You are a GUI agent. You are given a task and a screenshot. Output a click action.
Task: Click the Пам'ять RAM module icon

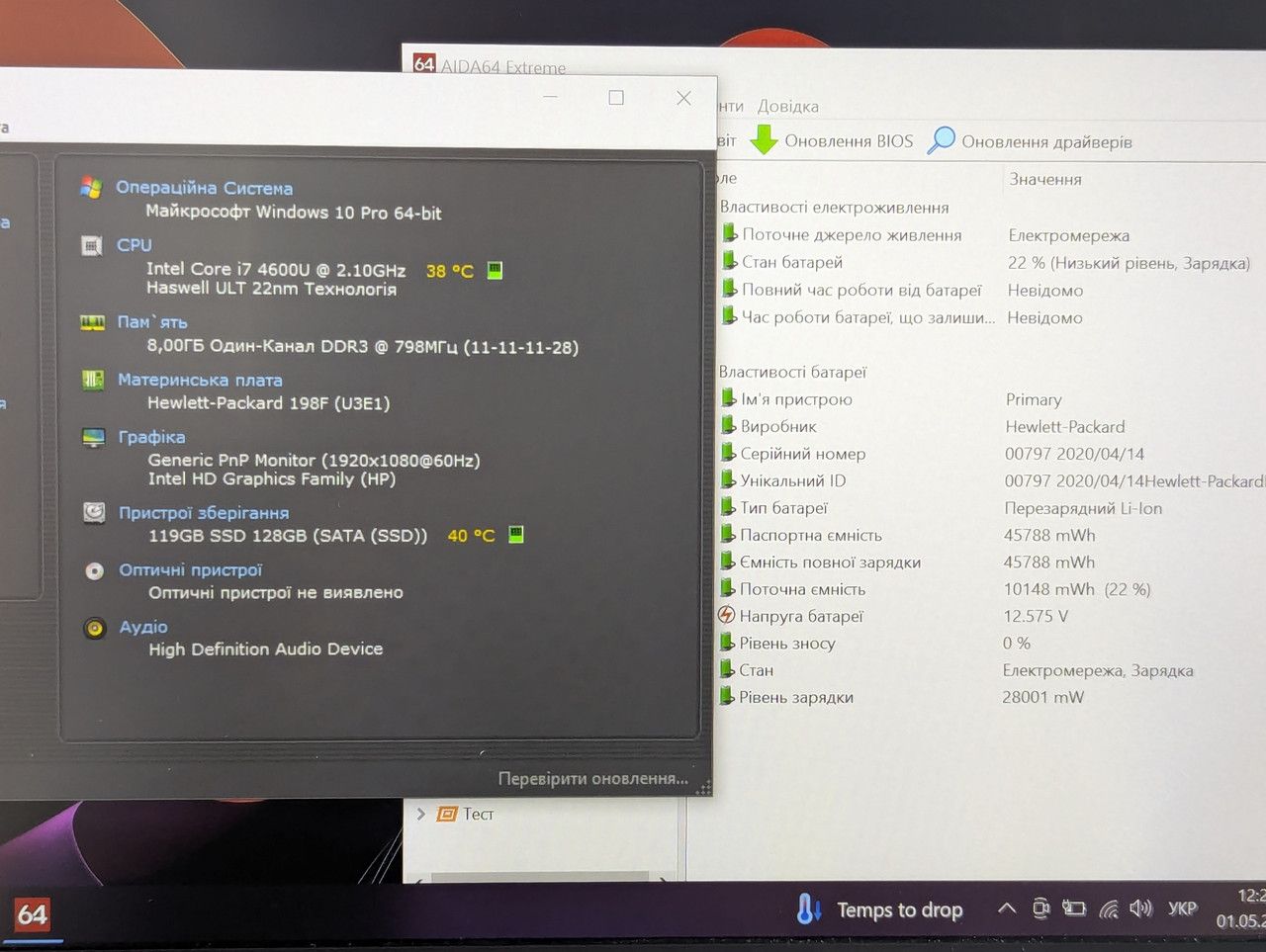[92, 322]
